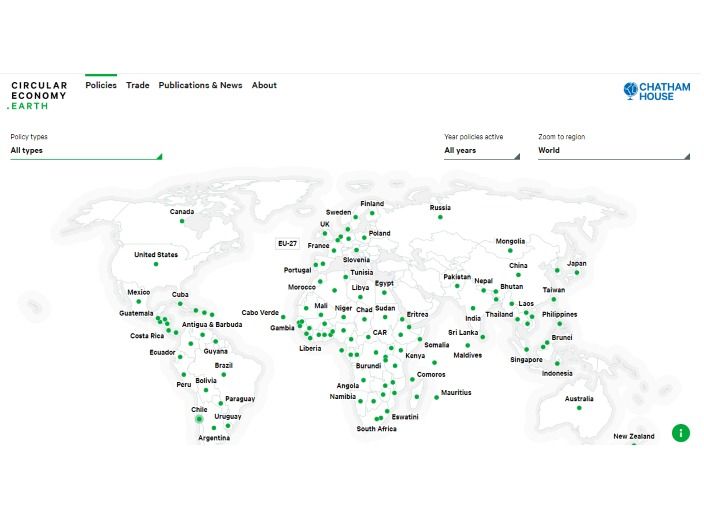Select the Comoros label
704x528 pixels.
click(x=431, y=374)
